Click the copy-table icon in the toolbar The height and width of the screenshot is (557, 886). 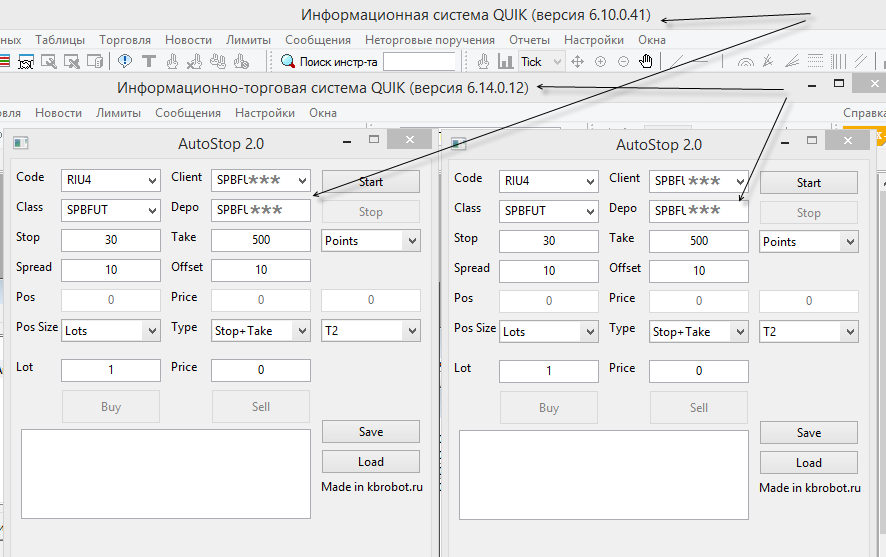pos(95,62)
